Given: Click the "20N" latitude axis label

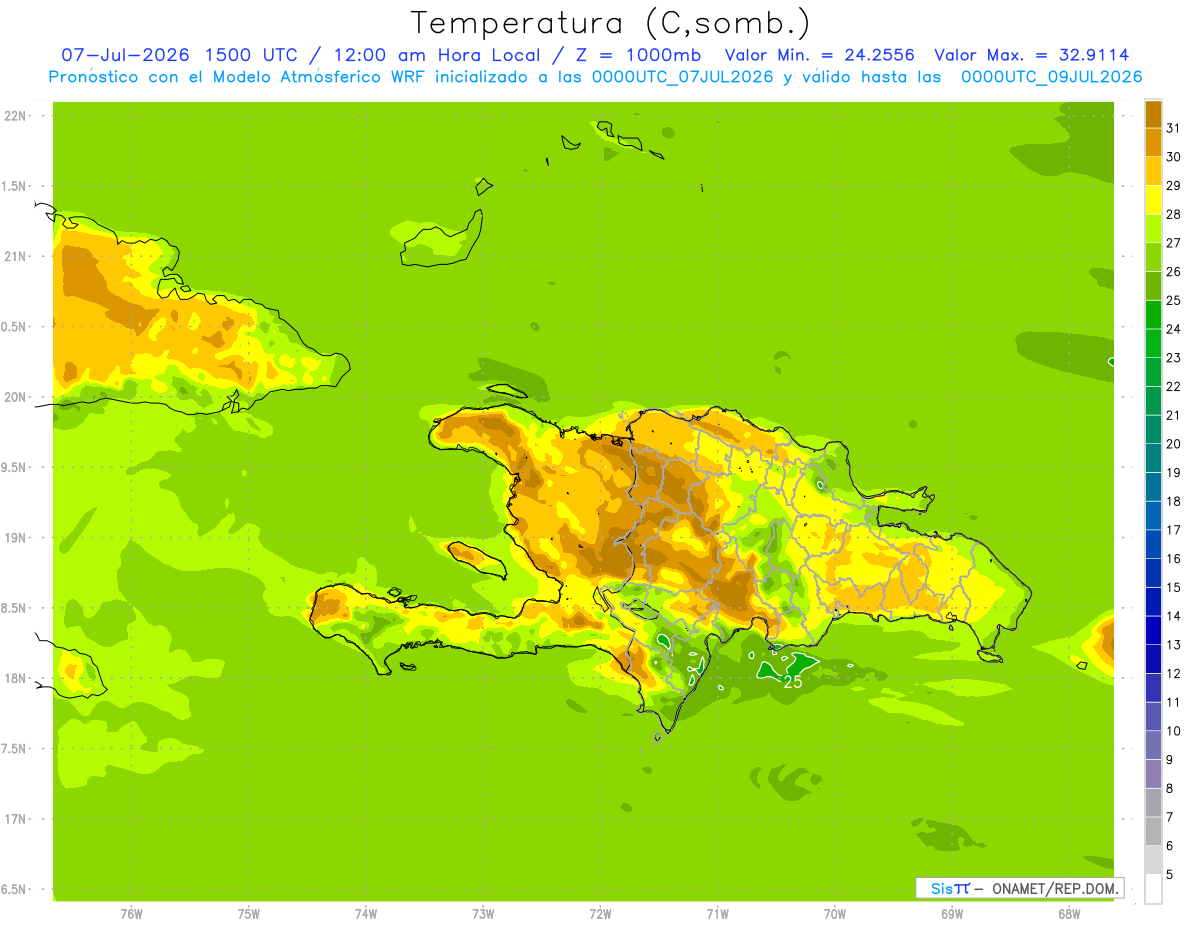Looking at the screenshot, I should pyautogui.click(x=15, y=397).
